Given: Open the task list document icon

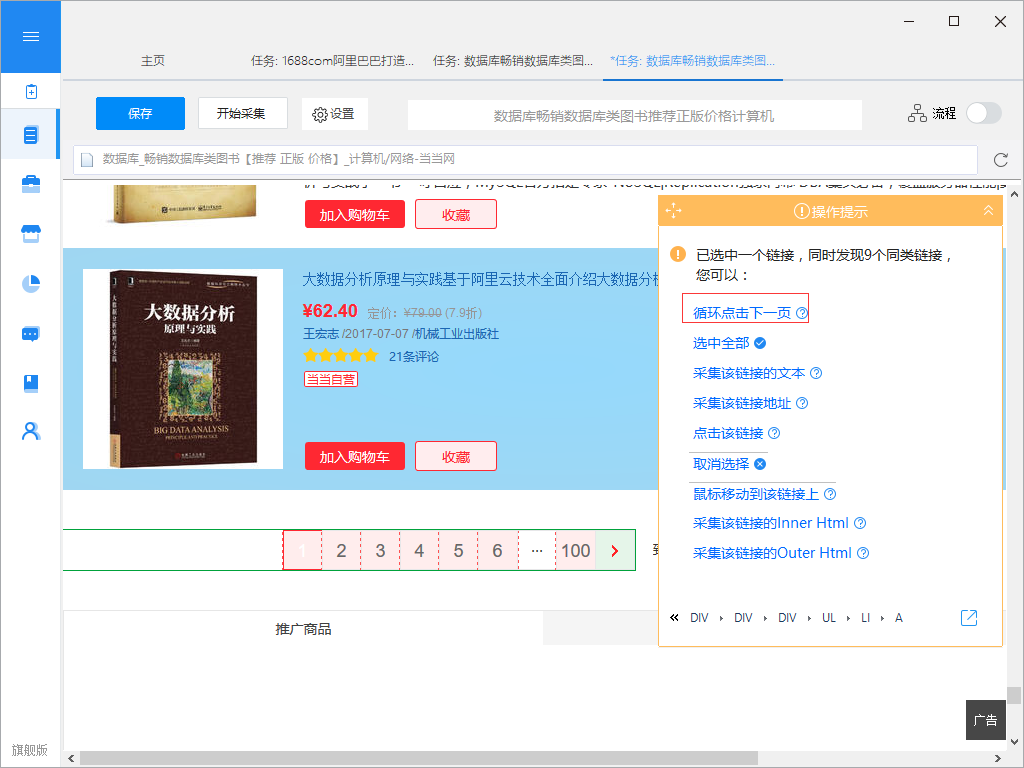Looking at the screenshot, I should click(x=31, y=135).
